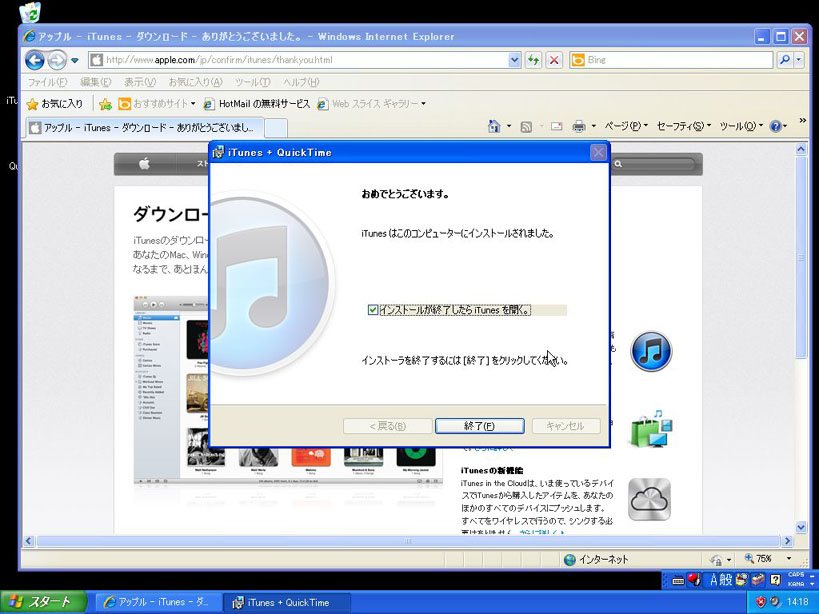Click the apple.com address bar
Image resolution: width=819 pixels, height=614 pixels.
298,60
